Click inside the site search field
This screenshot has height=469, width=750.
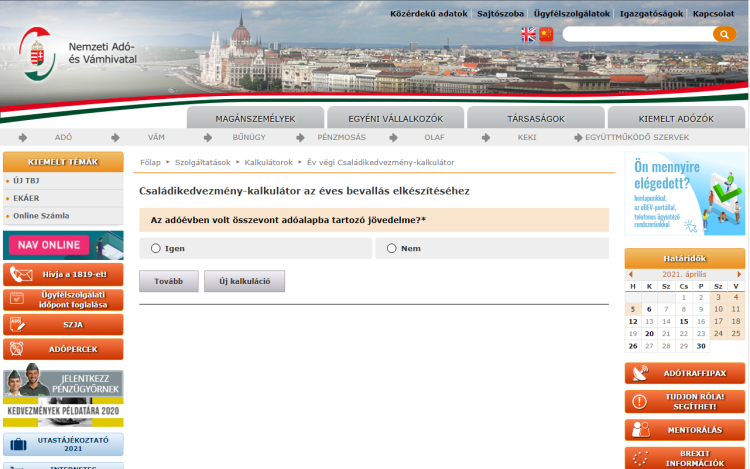(636, 34)
